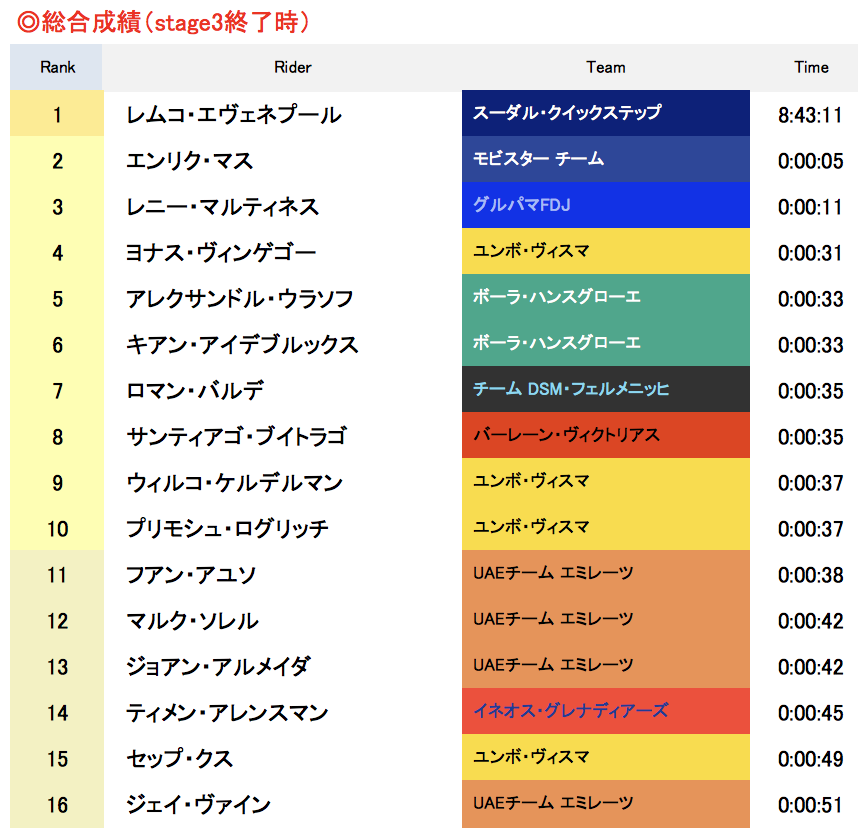Click the イネオス・グレナディアーズ team cell
The height and width of the screenshot is (838, 868).
click(x=606, y=711)
